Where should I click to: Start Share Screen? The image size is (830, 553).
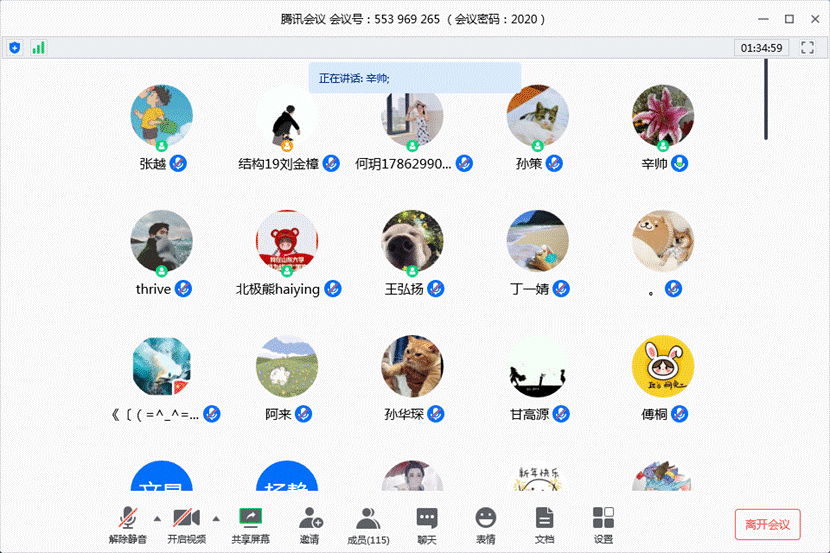[250, 524]
